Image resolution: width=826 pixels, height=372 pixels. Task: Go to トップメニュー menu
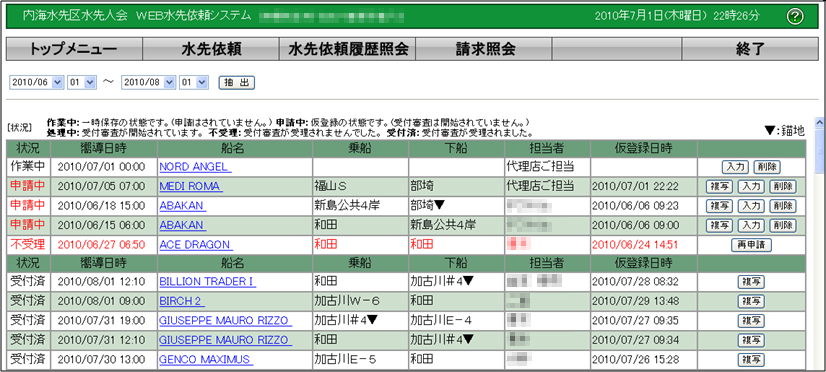(x=74, y=50)
